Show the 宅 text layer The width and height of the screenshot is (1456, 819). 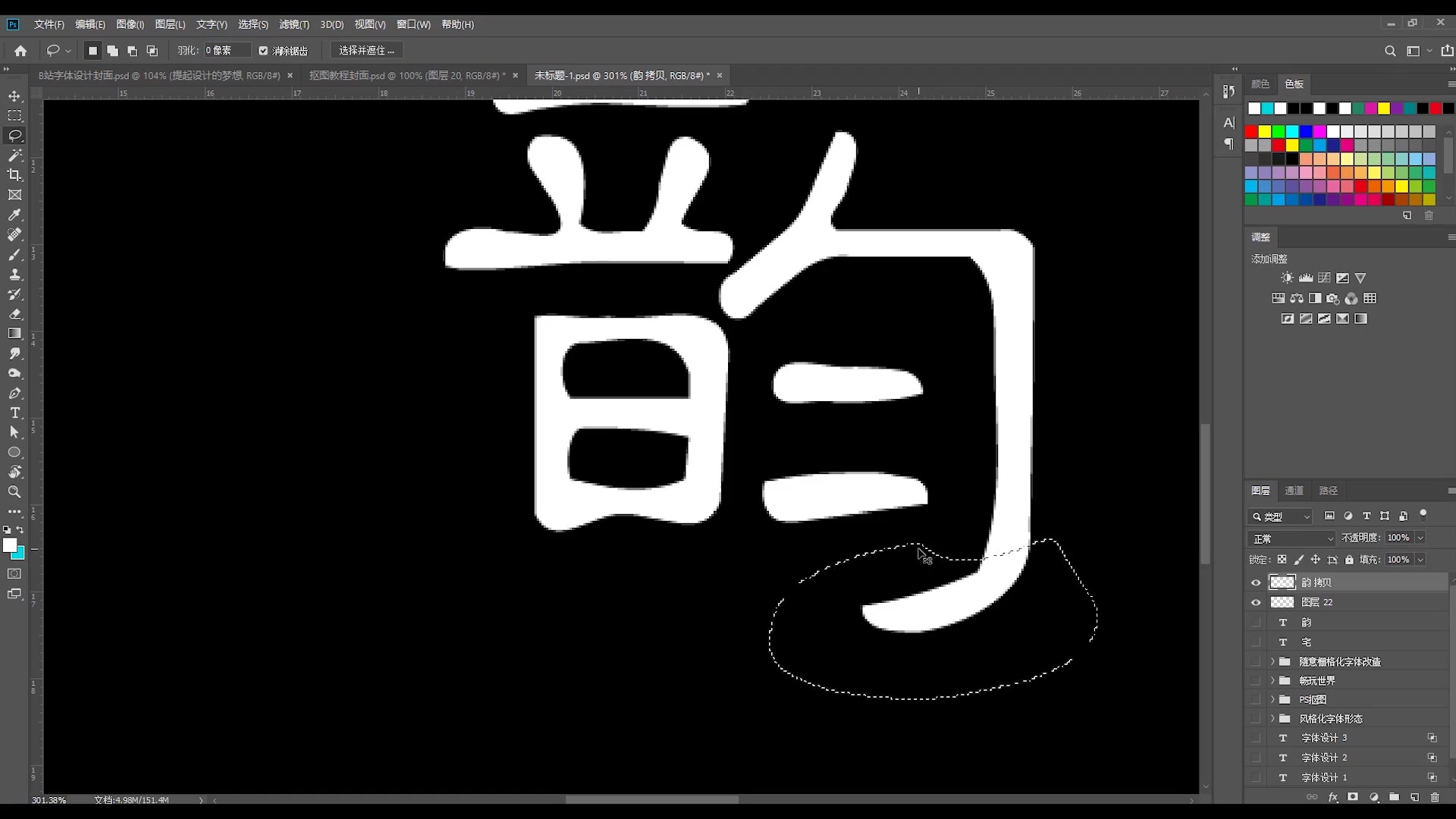1256,642
